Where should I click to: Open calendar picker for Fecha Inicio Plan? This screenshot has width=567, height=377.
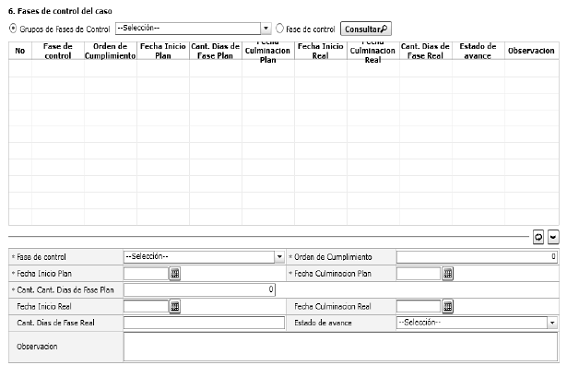click(x=175, y=274)
